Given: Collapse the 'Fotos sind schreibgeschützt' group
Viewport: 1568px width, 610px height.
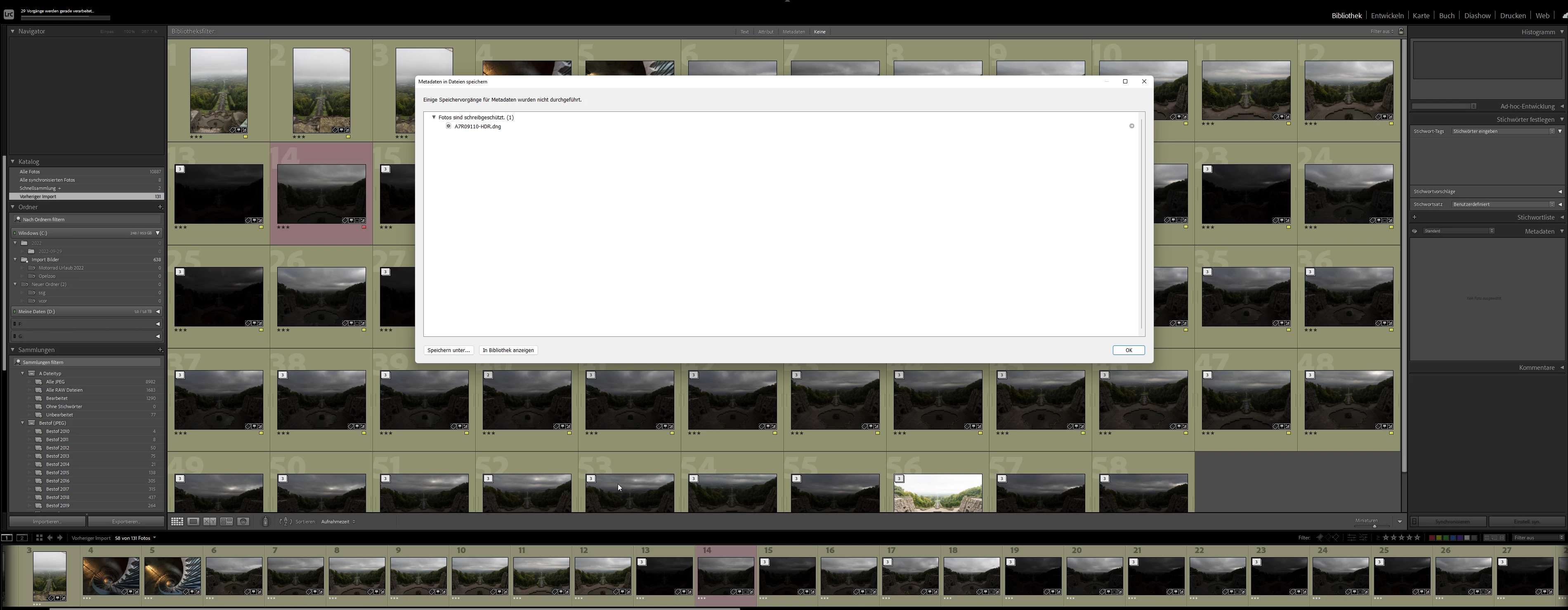Looking at the screenshot, I should coord(434,118).
